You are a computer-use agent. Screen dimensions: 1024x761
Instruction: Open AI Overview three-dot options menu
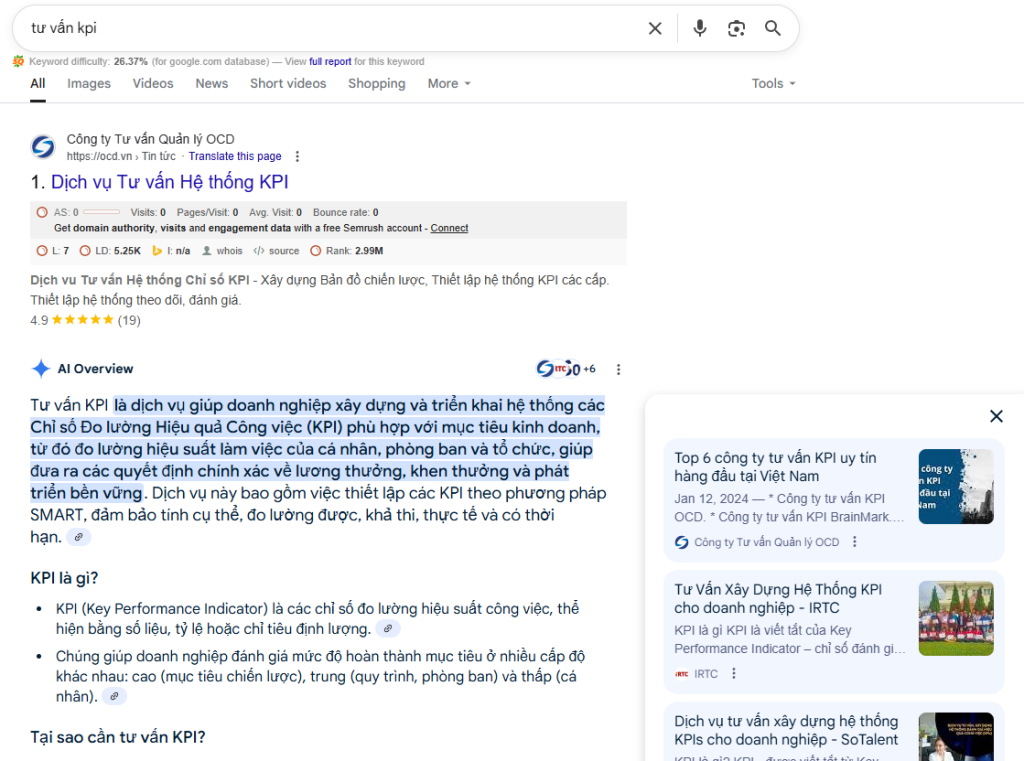[x=618, y=369]
